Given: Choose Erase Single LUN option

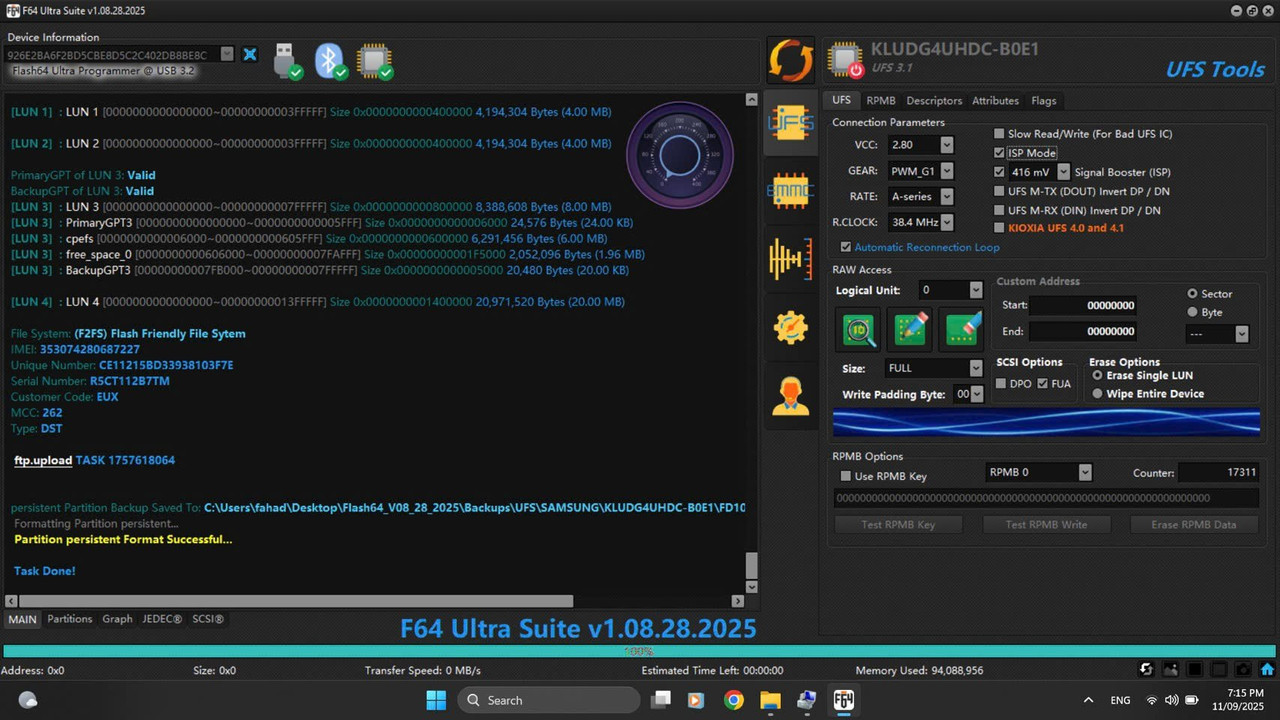Looking at the screenshot, I should (x=1097, y=375).
